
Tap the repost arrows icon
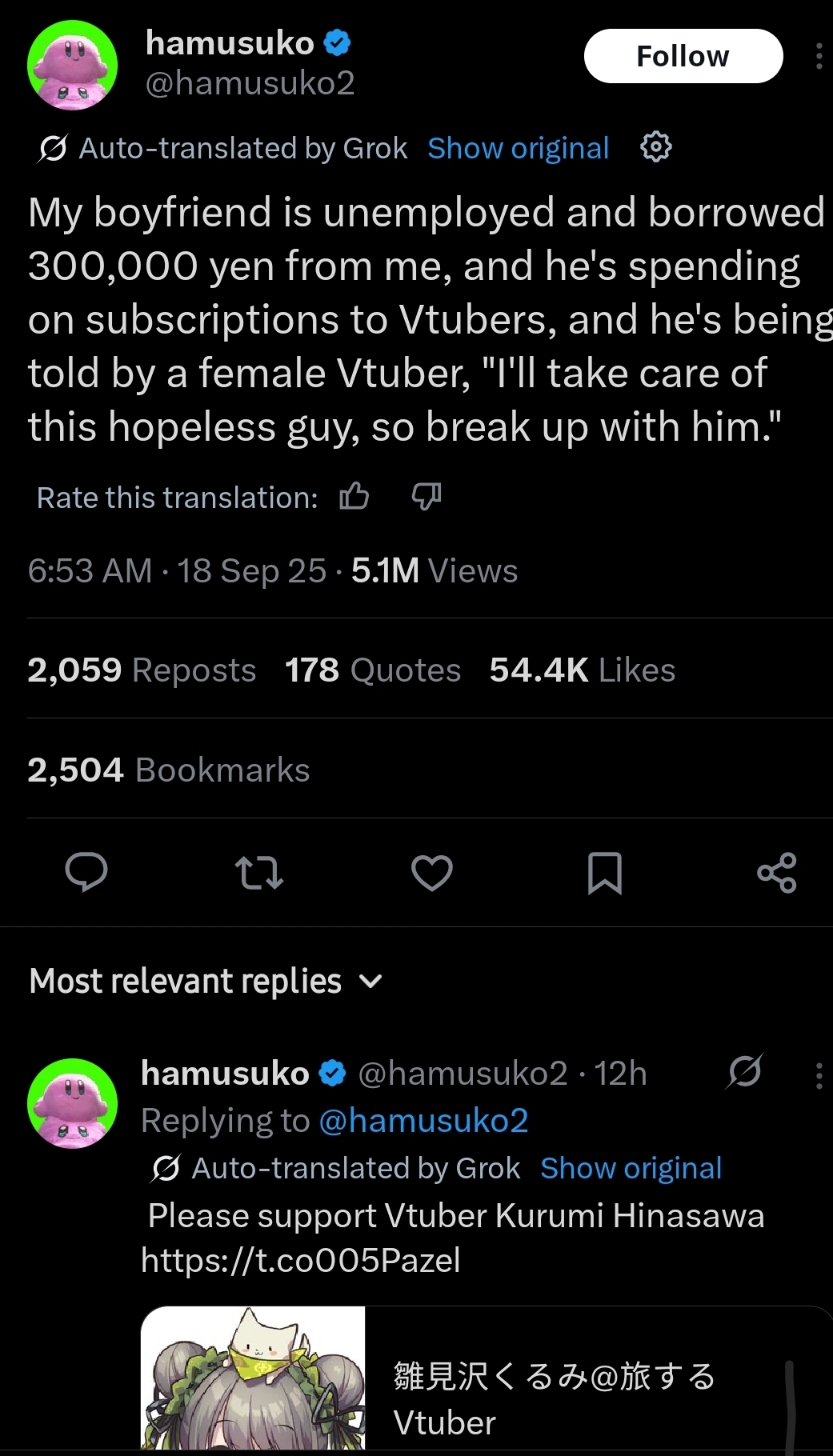coord(259,872)
